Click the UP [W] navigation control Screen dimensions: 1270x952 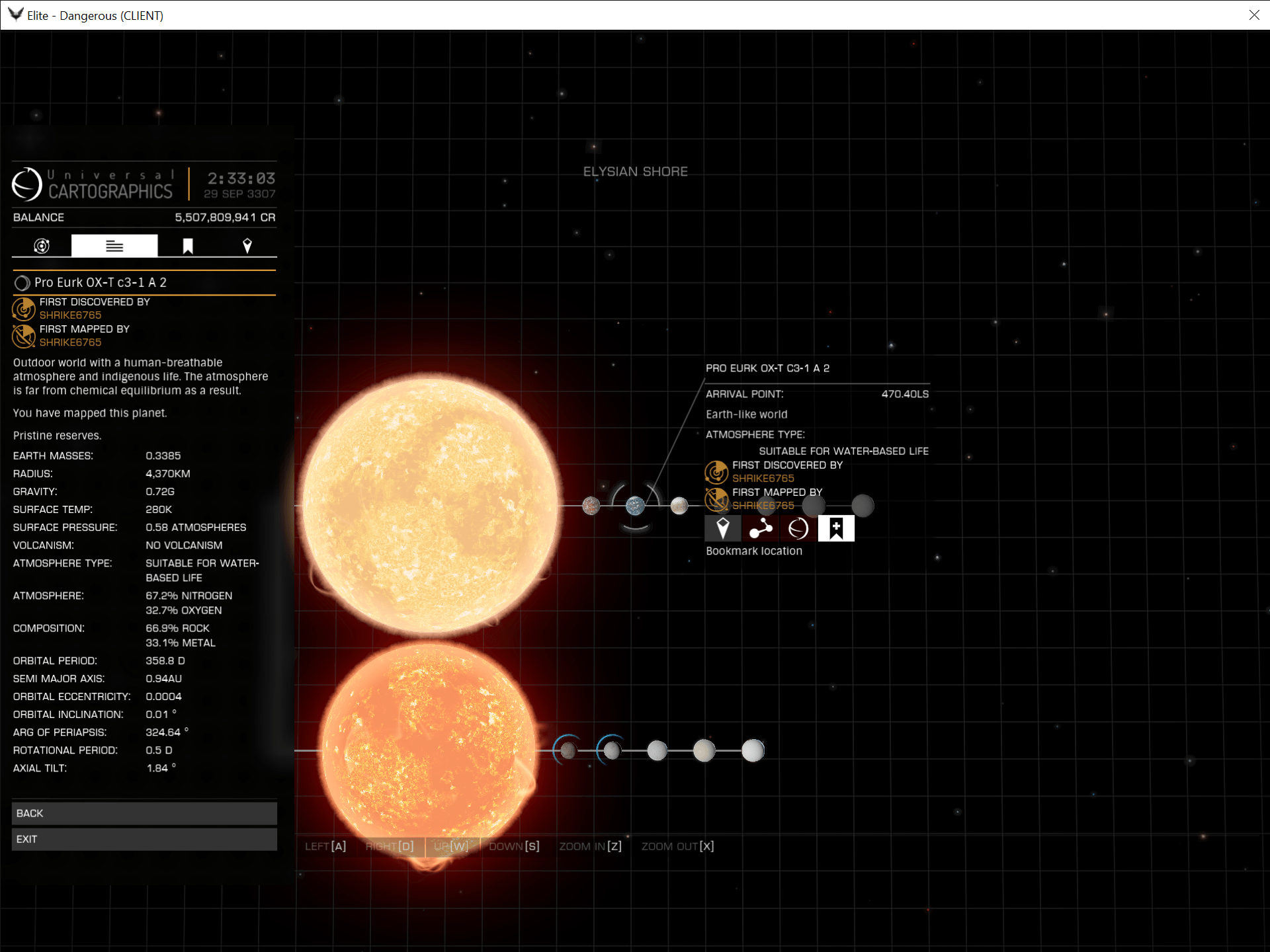(451, 846)
